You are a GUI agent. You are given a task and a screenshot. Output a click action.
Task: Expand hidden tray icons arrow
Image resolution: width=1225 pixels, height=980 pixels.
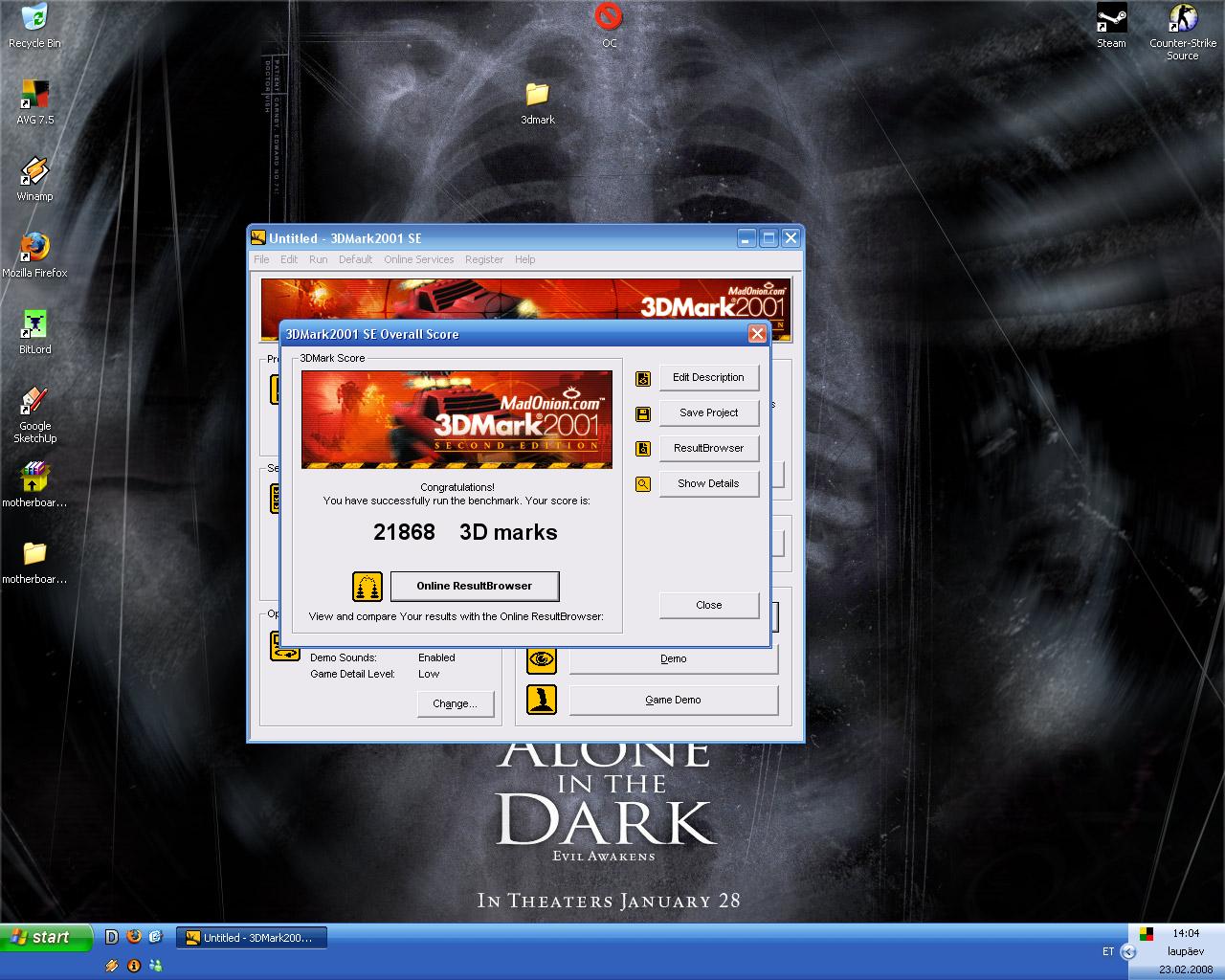coord(1127,951)
